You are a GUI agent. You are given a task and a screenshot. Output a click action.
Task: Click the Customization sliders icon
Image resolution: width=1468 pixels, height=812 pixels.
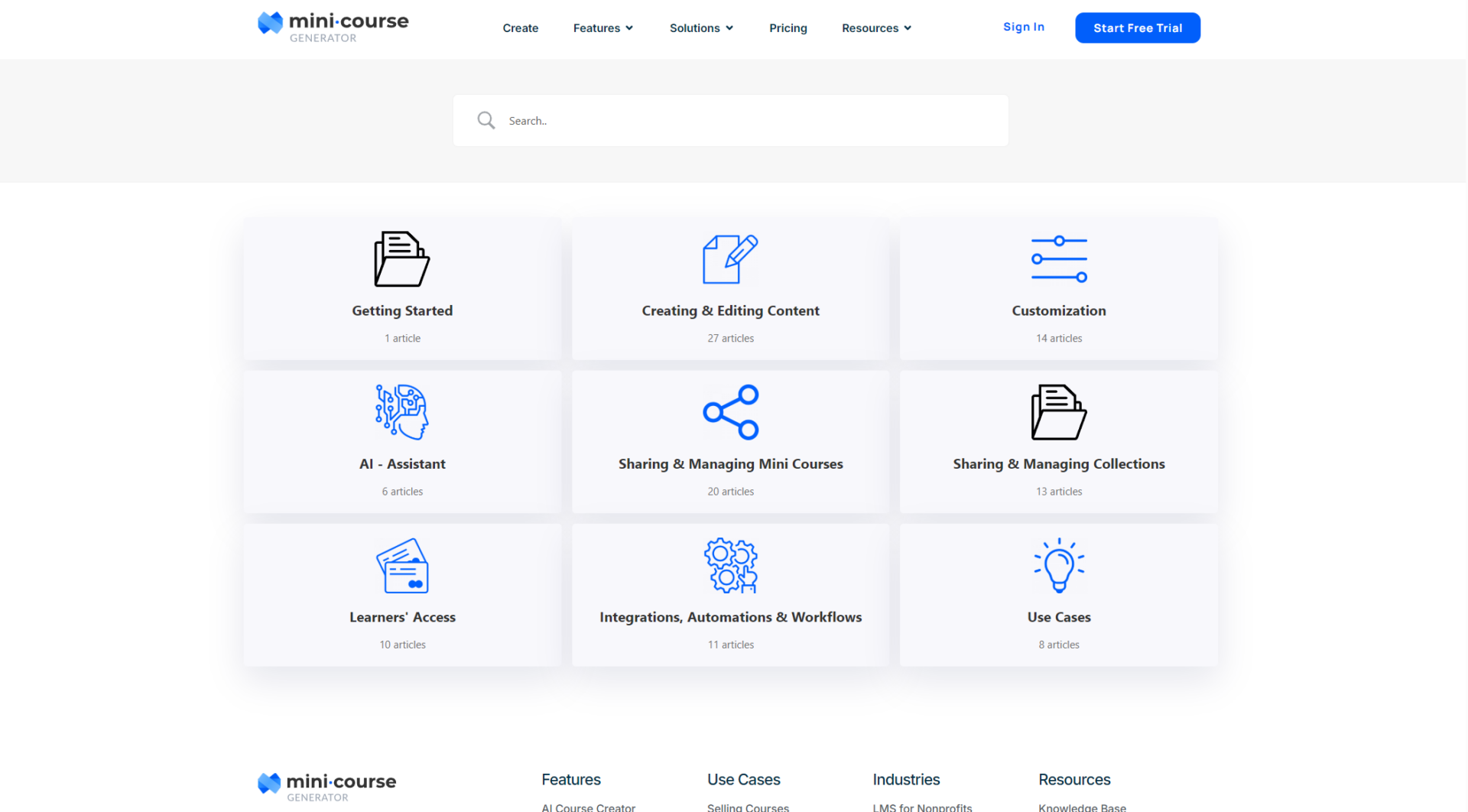tap(1058, 259)
